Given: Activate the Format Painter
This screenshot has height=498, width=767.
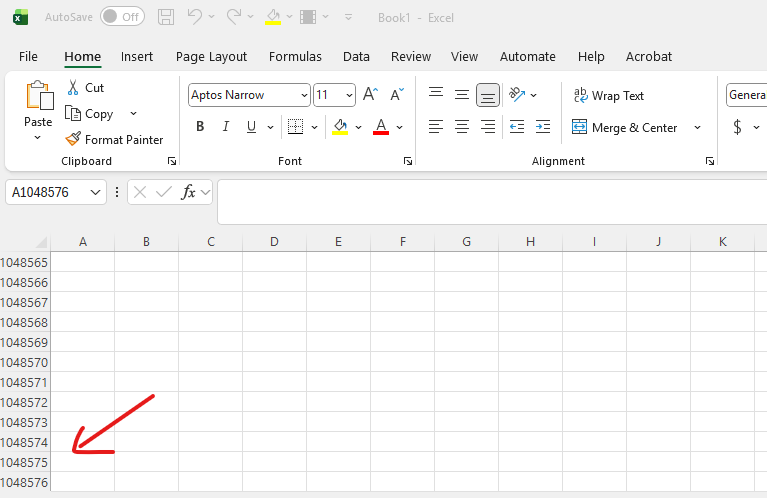Looking at the screenshot, I should [114, 139].
